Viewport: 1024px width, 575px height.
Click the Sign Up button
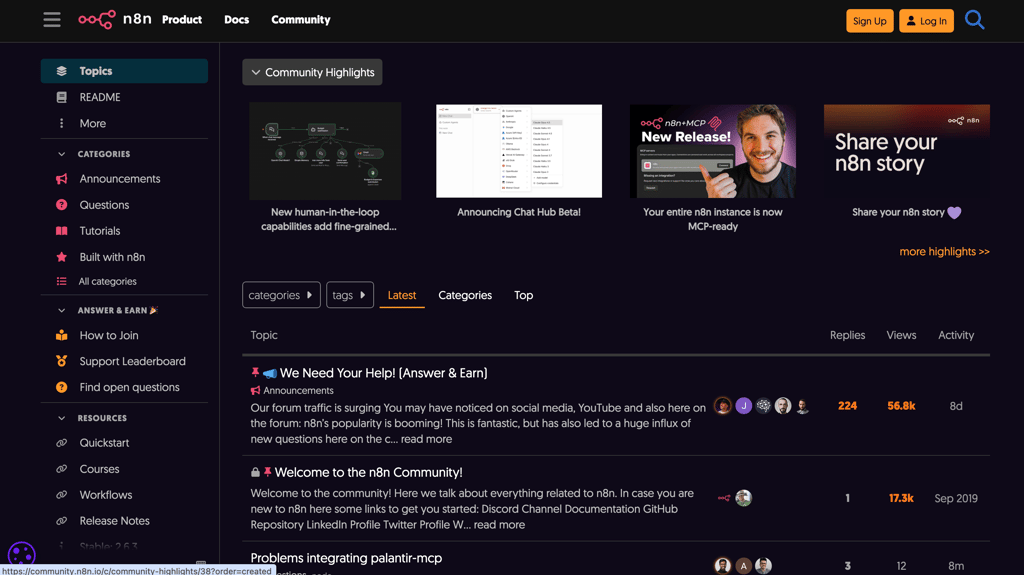click(x=869, y=21)
